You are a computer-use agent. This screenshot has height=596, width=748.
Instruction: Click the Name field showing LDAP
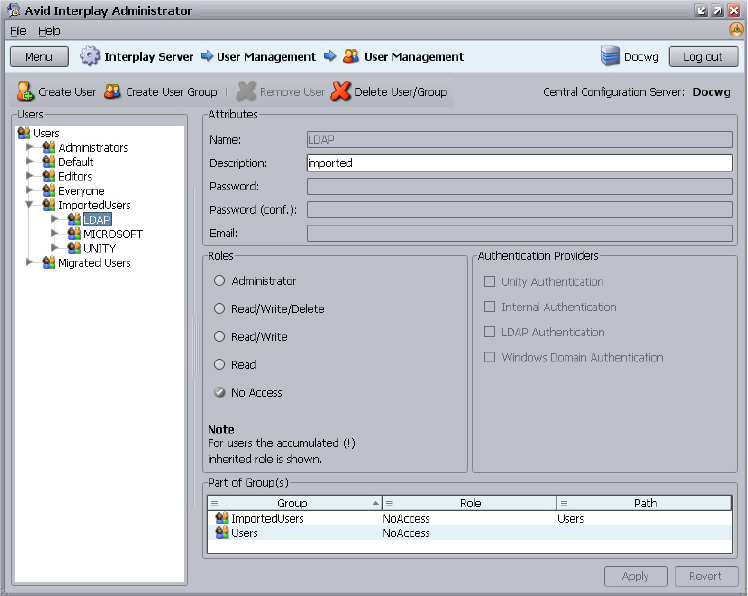tap(519, 139)
